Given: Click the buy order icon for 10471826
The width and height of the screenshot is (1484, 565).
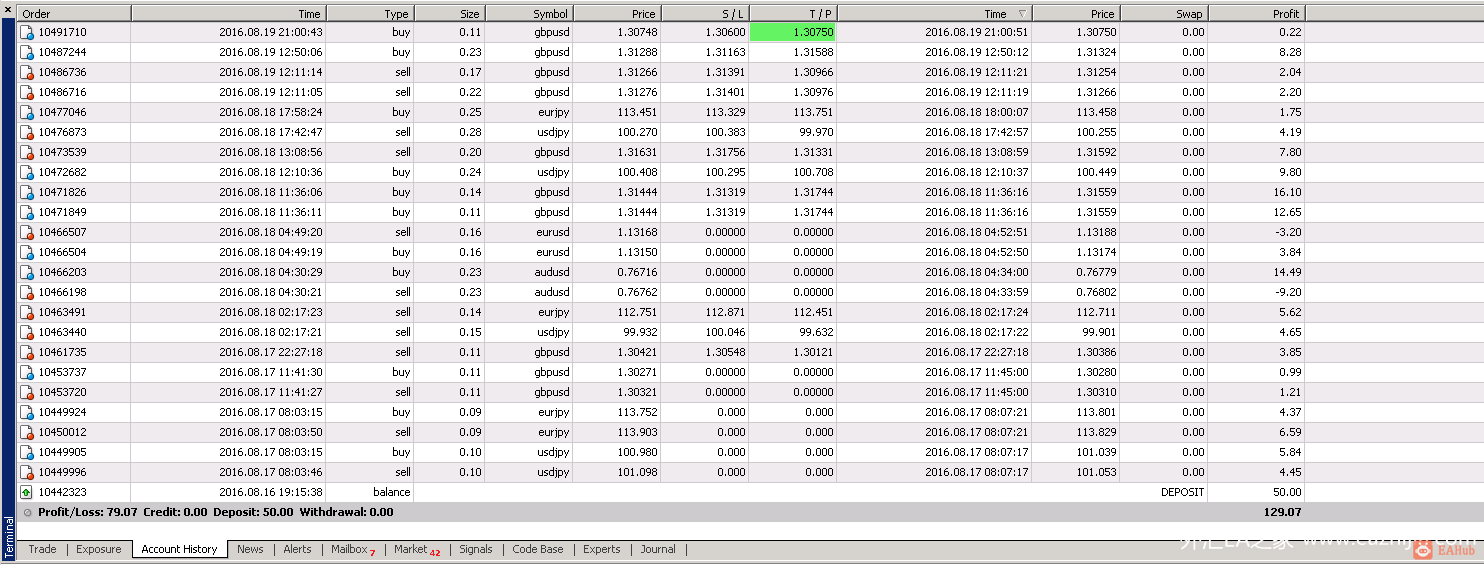Looking at the screenshot, I should point(27,192).
